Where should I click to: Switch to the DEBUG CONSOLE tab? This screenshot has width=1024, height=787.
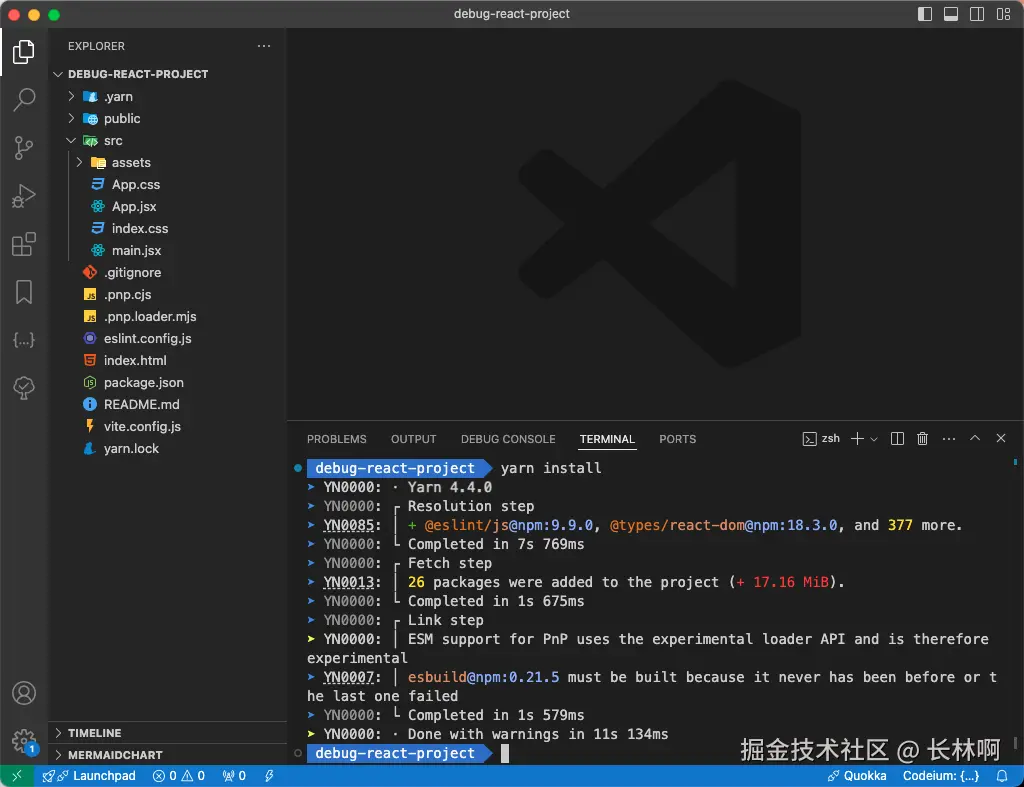508,439
